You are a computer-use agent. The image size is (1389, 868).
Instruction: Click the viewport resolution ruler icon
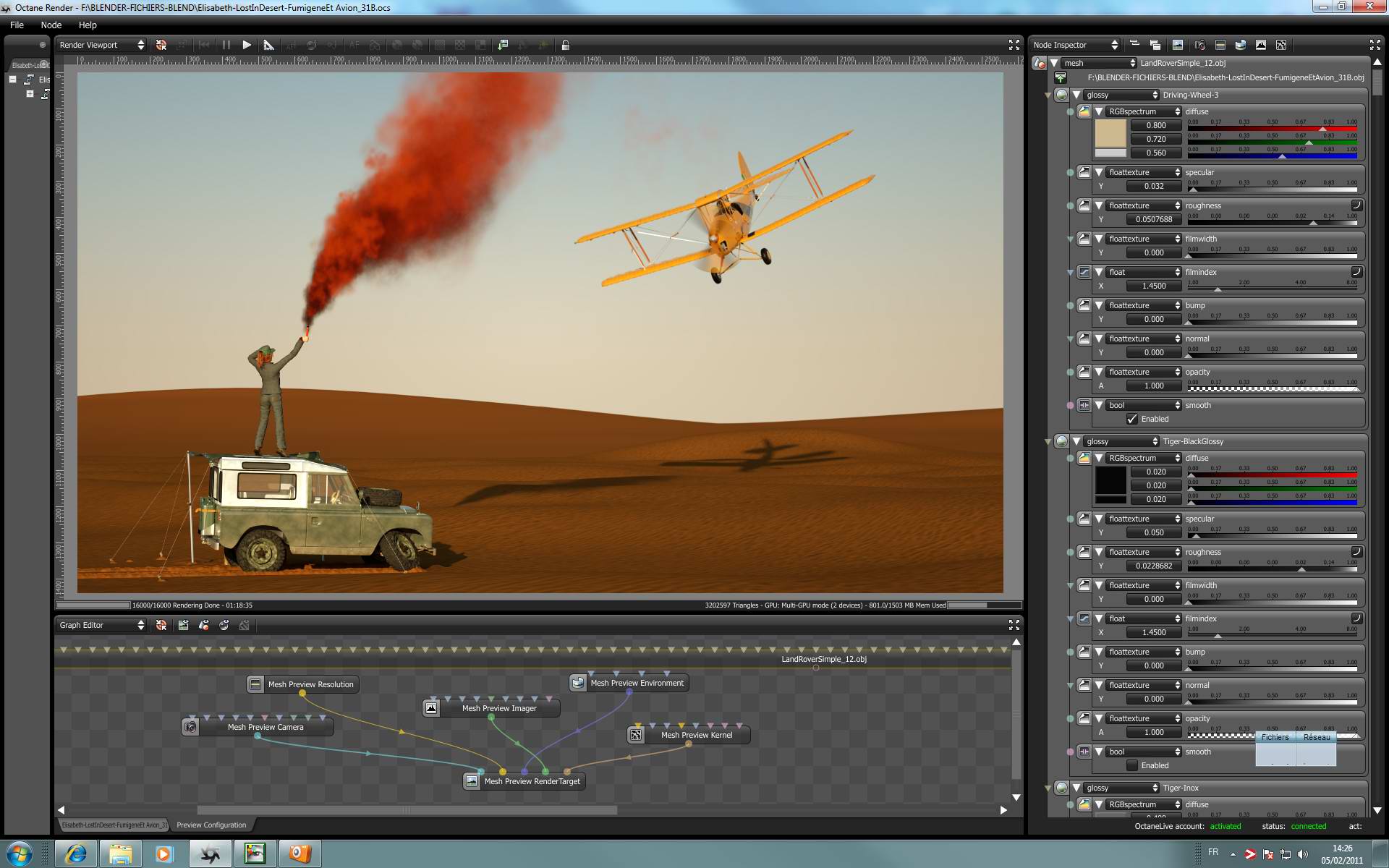coord(268,45)
